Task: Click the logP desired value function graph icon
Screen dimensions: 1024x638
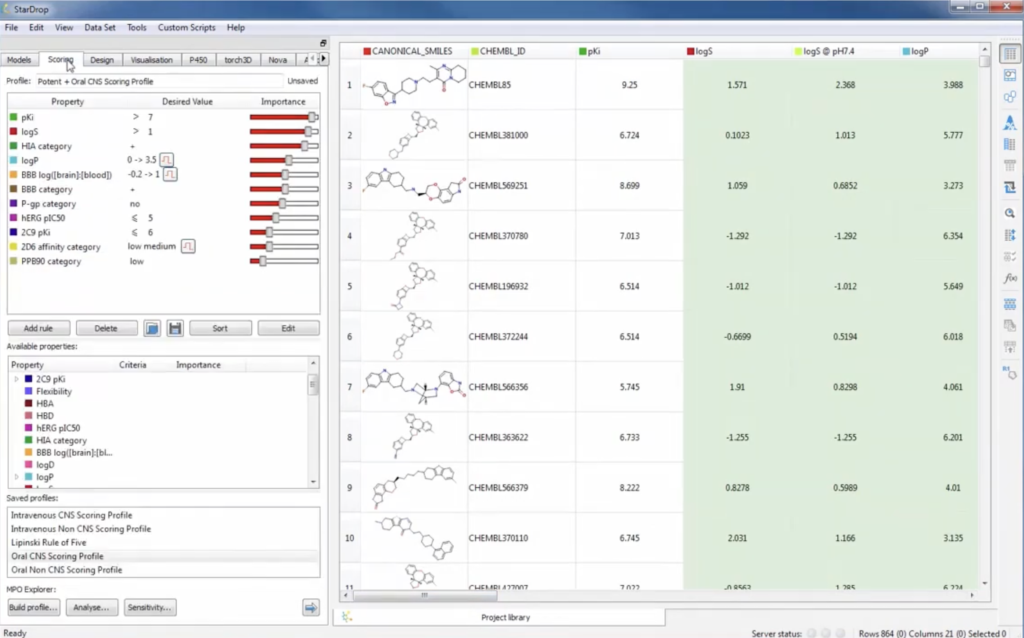Action: point(168,160)
